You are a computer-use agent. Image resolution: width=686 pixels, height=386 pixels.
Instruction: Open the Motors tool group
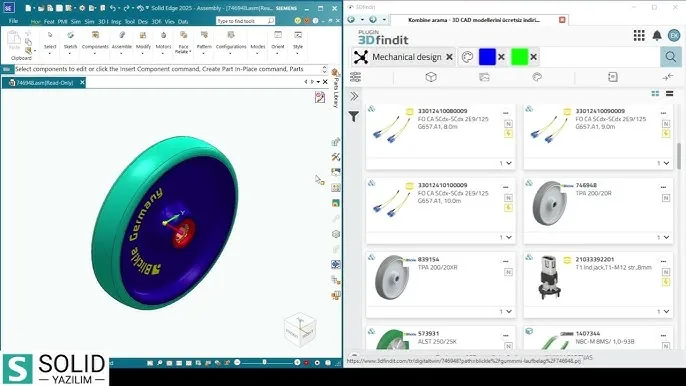pos(163,42)
